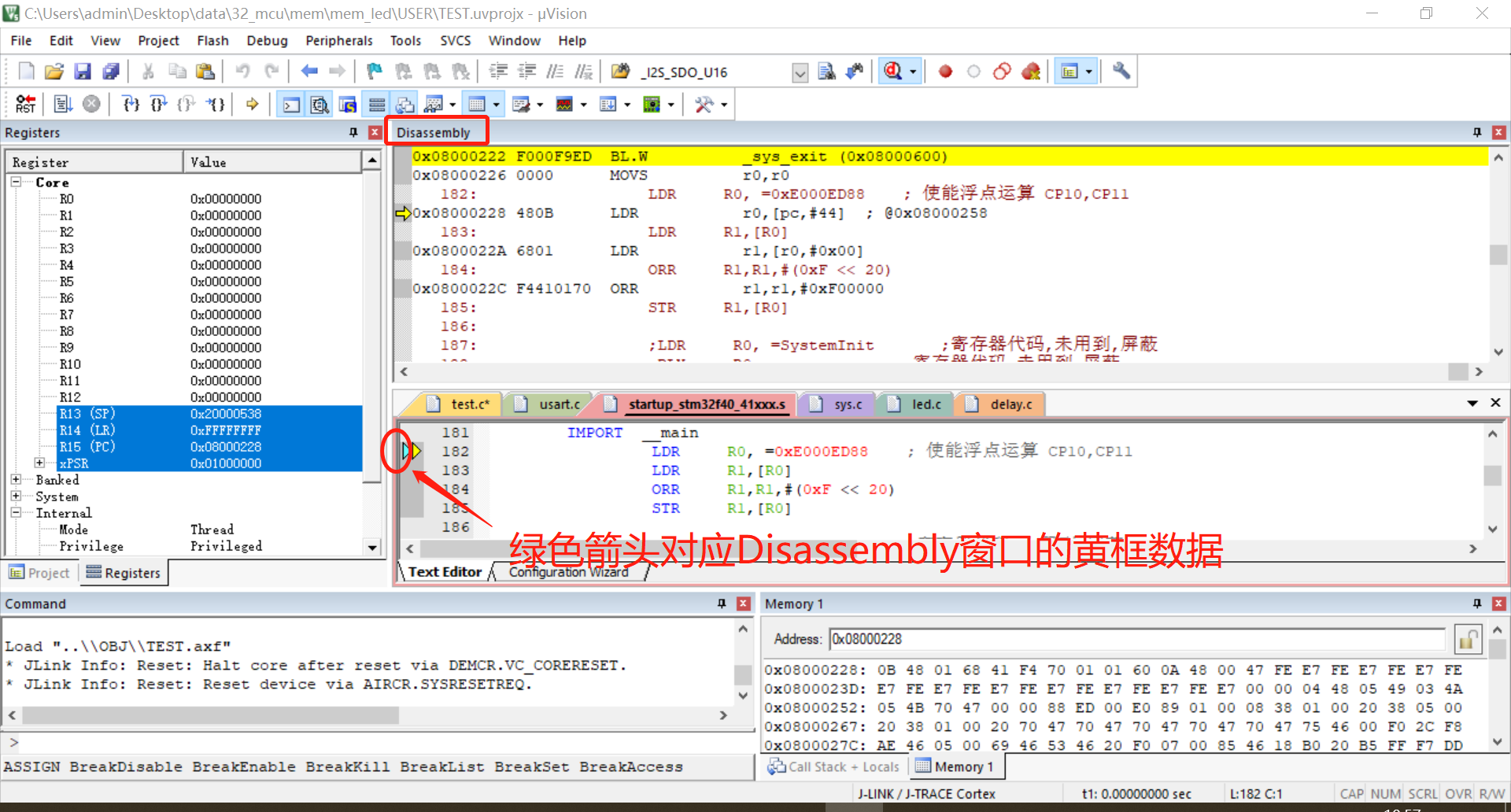The image size is (1511, 812).
Task: Expand the Banked registers group
Action: click(17, 479)
